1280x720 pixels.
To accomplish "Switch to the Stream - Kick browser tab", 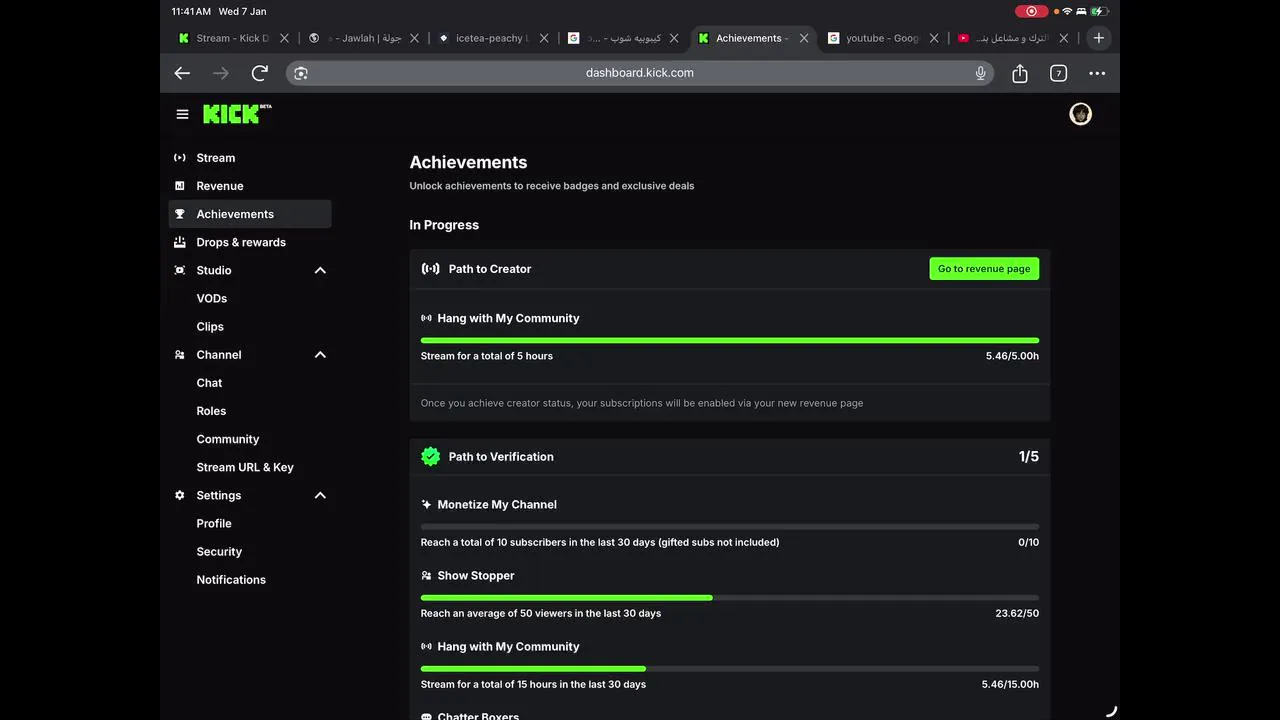I will 232,38.
